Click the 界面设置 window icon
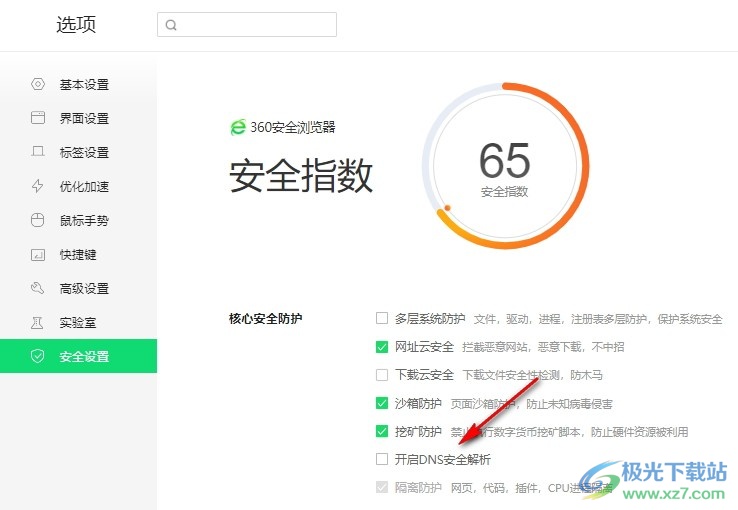The width and height of the screenshot is (738, 510). [x=38, y=118]
